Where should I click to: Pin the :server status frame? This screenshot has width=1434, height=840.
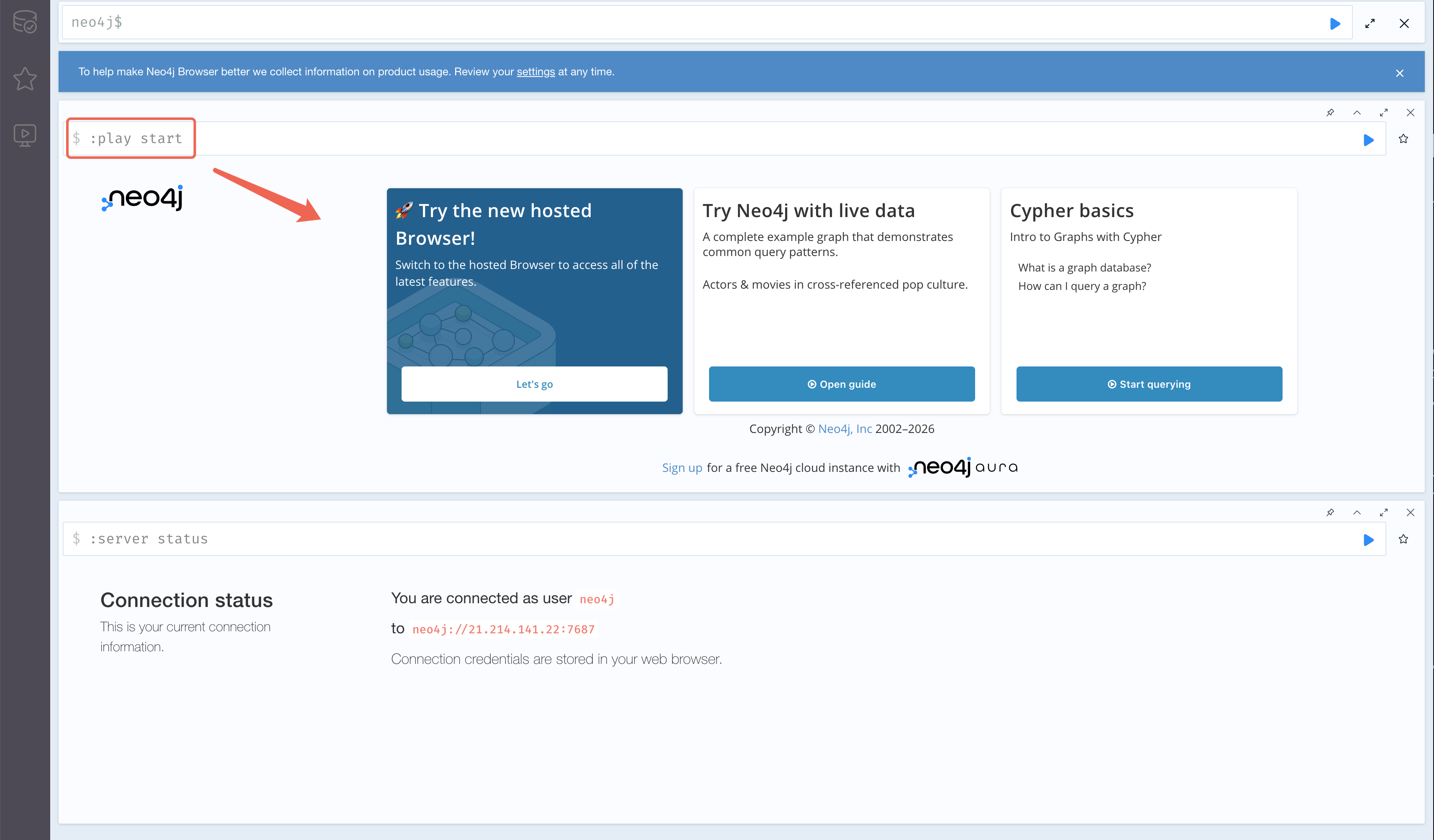(x=1330, y=512)
